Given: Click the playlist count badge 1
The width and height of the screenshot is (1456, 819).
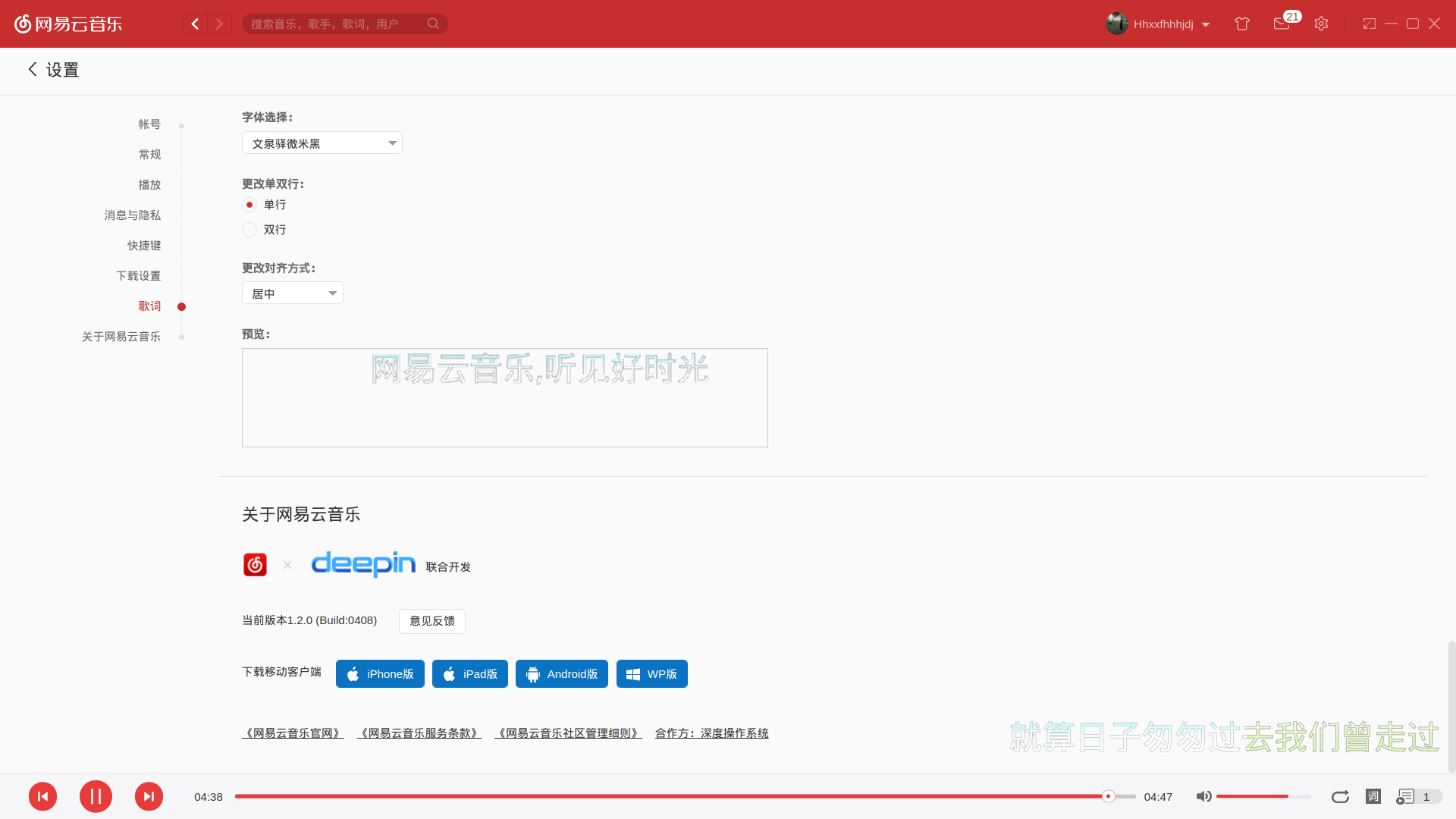Looking at the screenshot, I should pos(1426,797).
